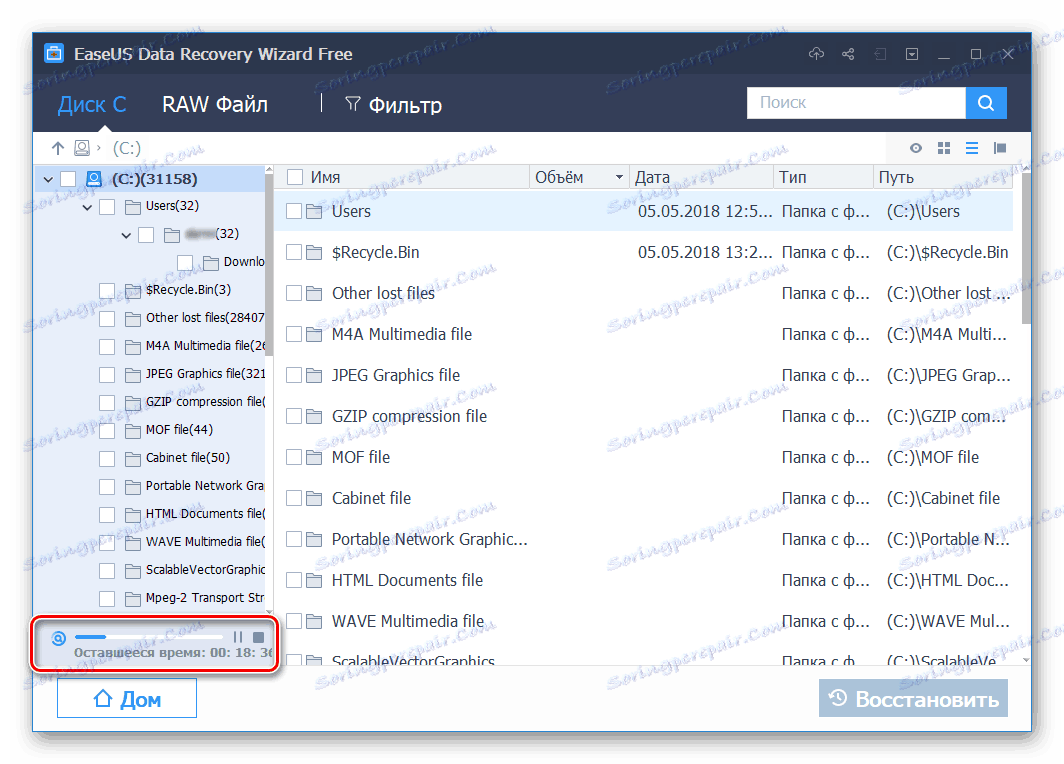Pause the scanning process
1064x764 pixels.
[238, 637]
